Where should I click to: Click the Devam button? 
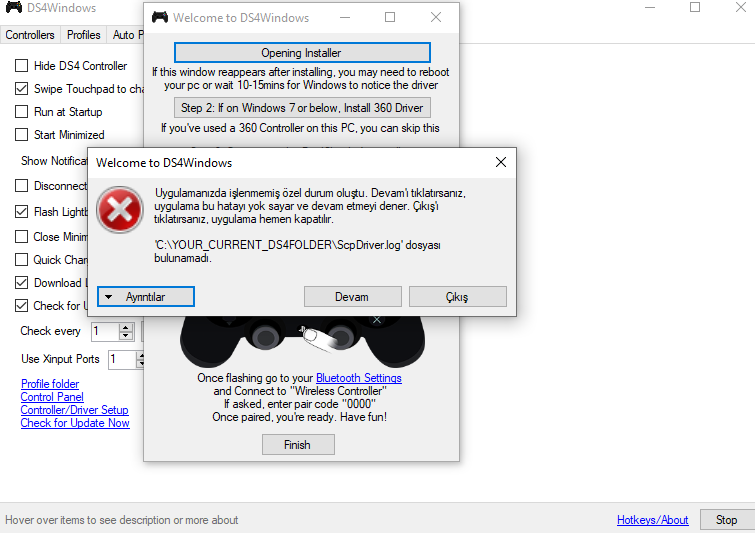352,297
